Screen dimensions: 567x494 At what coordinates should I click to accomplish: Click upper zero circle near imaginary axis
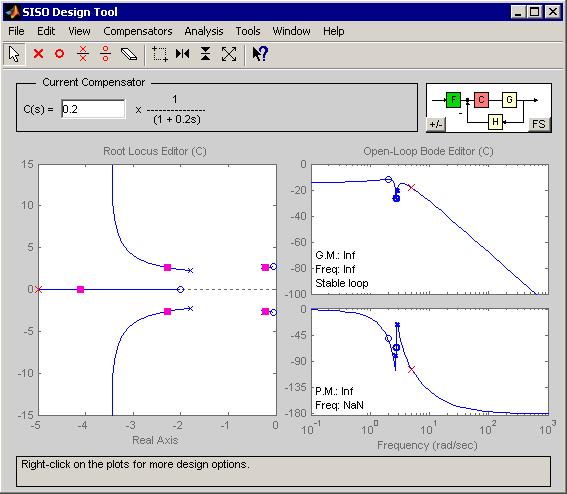click(x=273, y=267)
